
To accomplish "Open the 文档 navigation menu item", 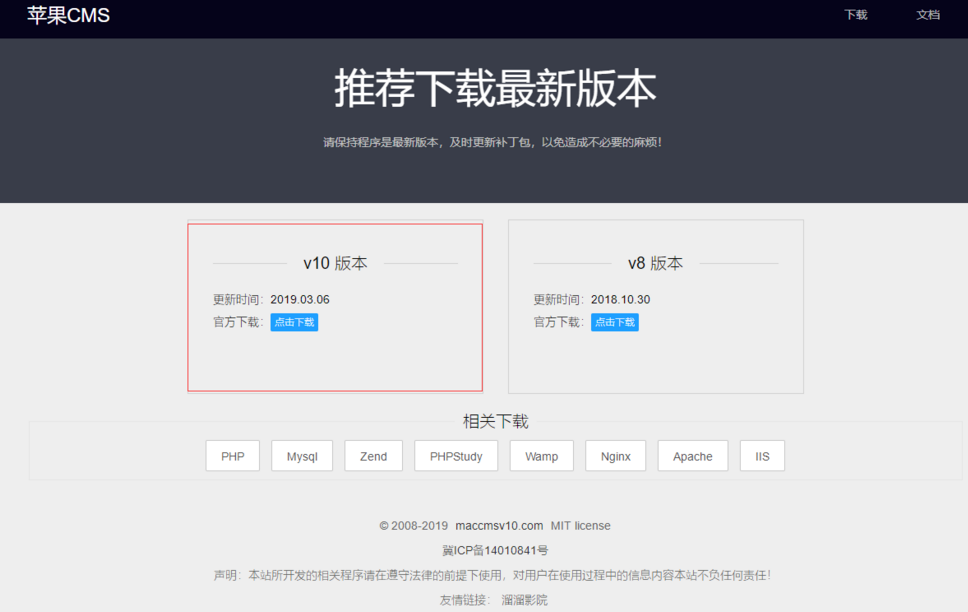I will coord(929,15).
